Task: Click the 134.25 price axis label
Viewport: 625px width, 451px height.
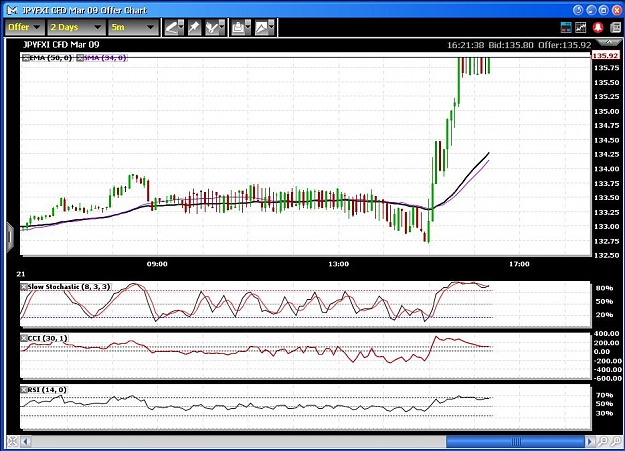Action: pos(606,155)
